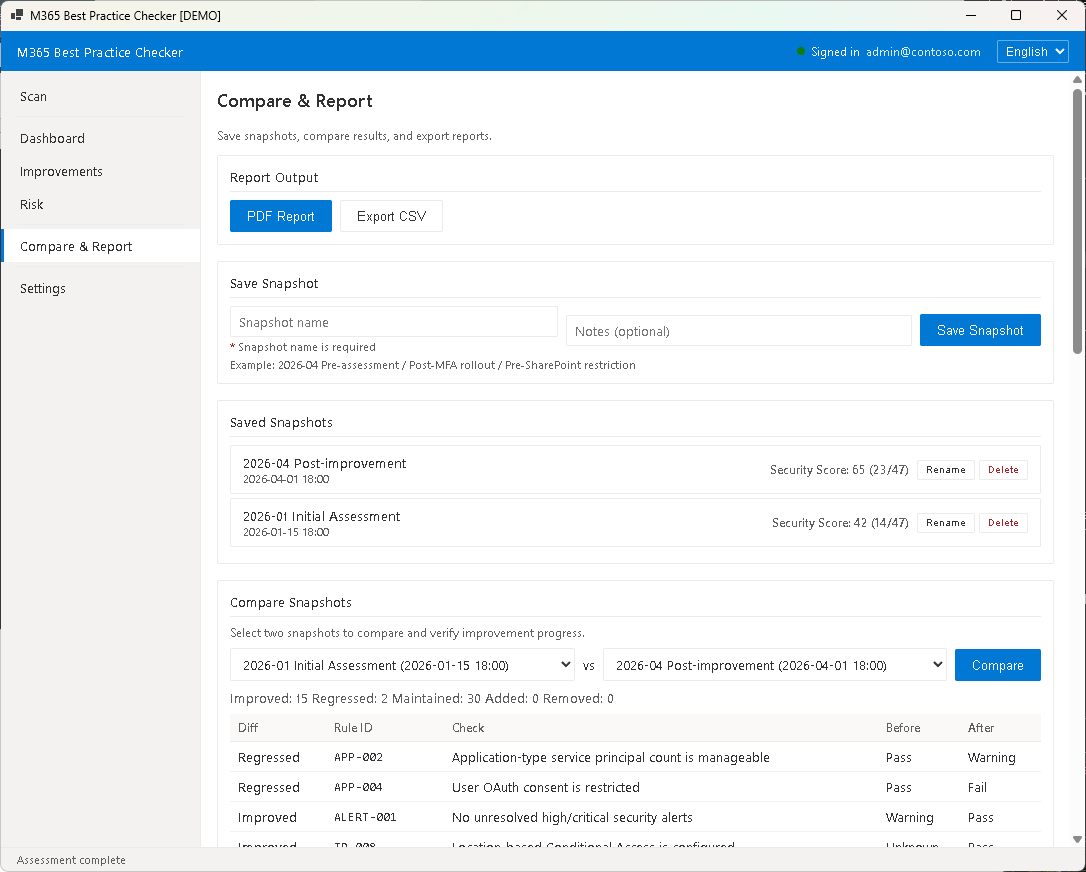Click the Save Snapshot button
Viewport: 1086px width, 872px height.
(x=979, y=330)
